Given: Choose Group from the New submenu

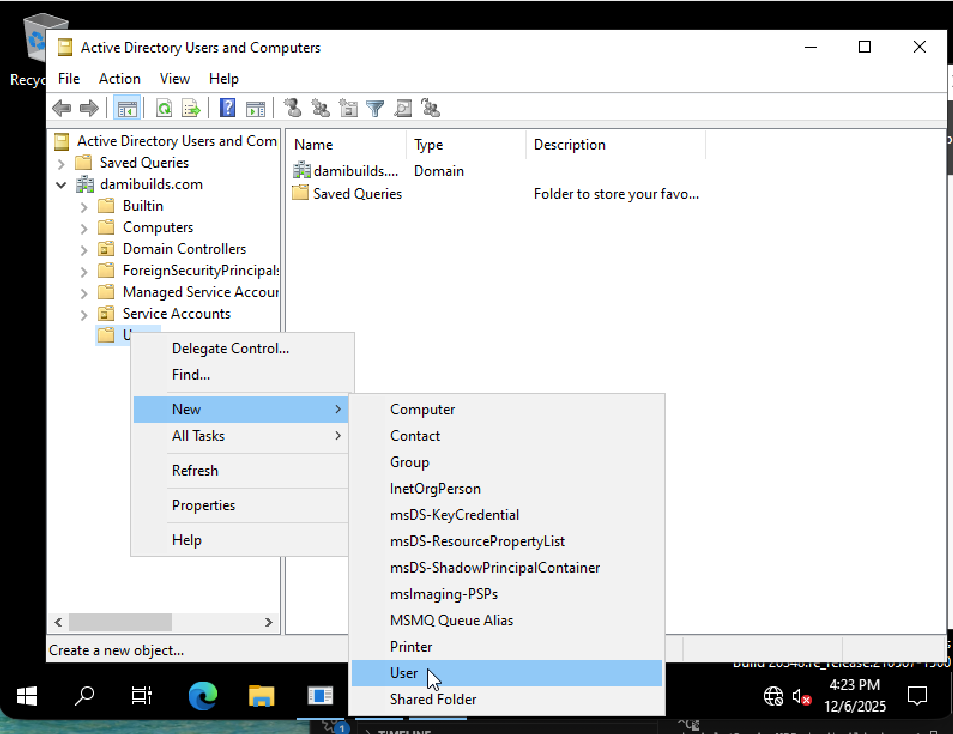Looking at the screenshot, I should [x=409, y=462].
